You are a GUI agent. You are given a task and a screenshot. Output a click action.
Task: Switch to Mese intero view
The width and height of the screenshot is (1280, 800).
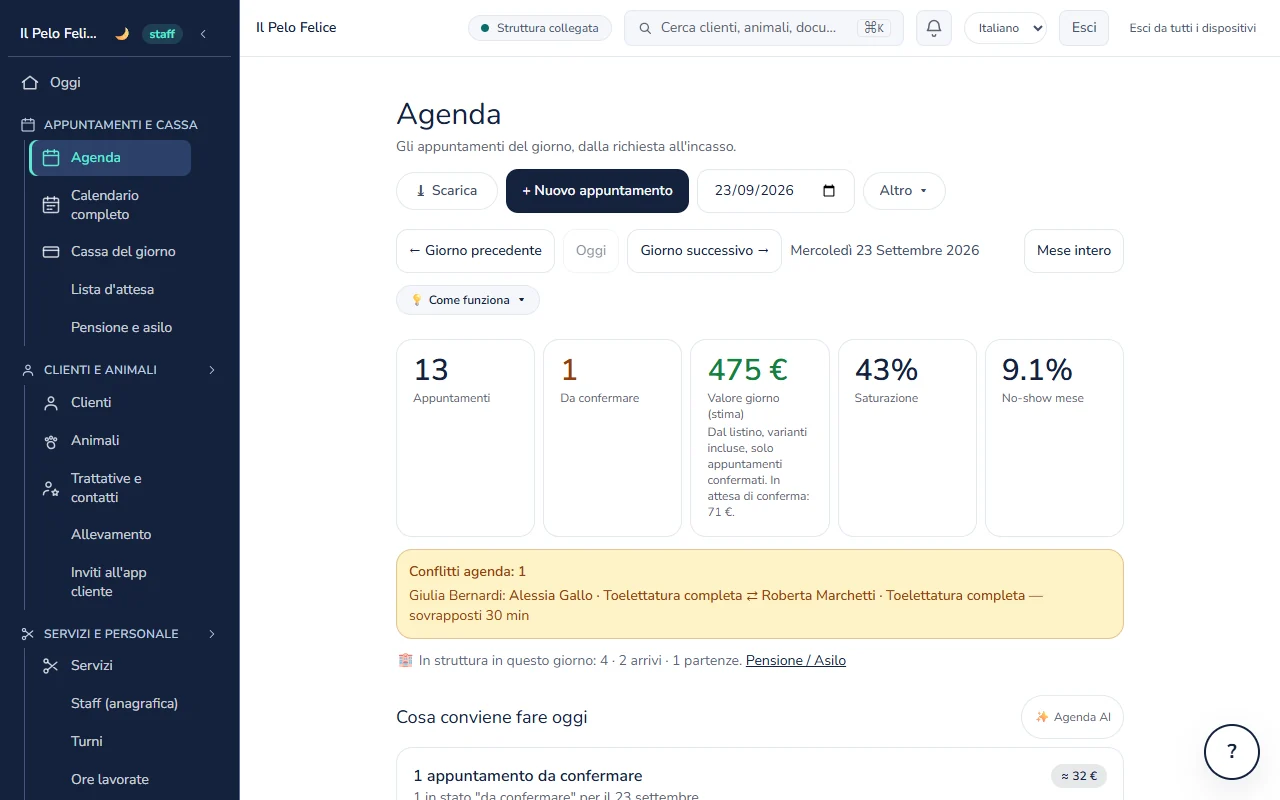(1074, 251)
